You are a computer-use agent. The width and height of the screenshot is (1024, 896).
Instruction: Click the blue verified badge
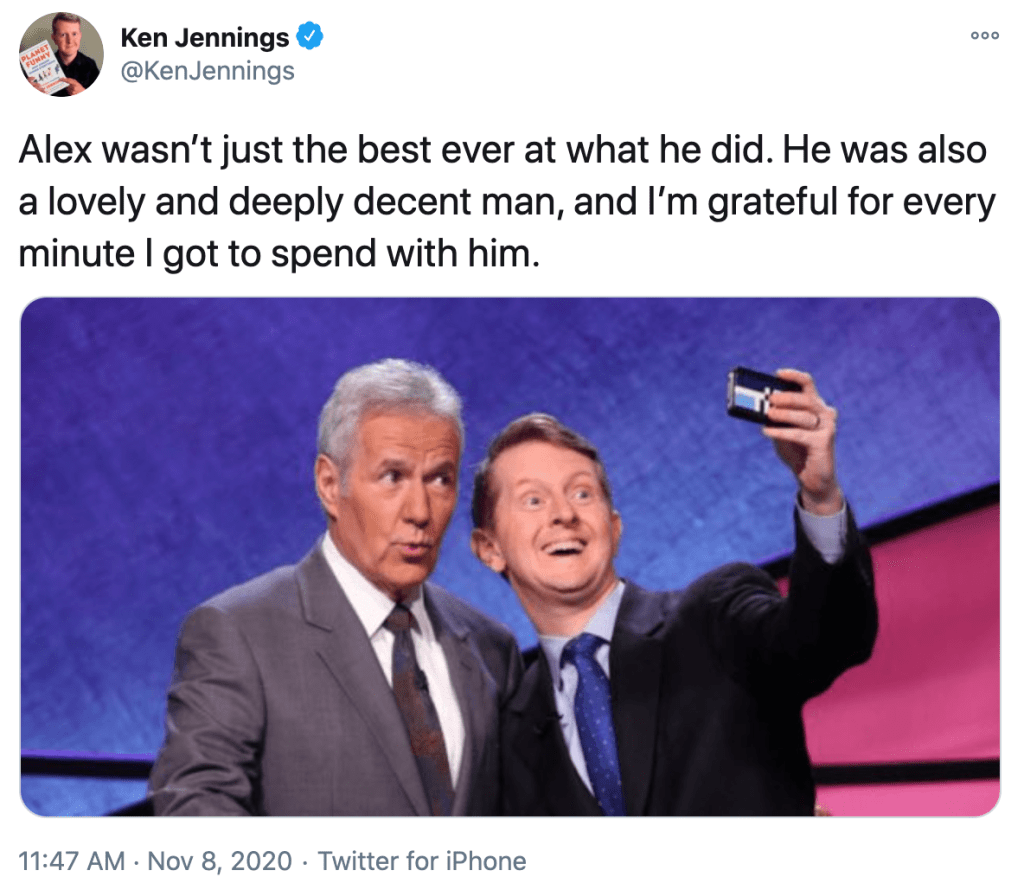click(312, 38)
